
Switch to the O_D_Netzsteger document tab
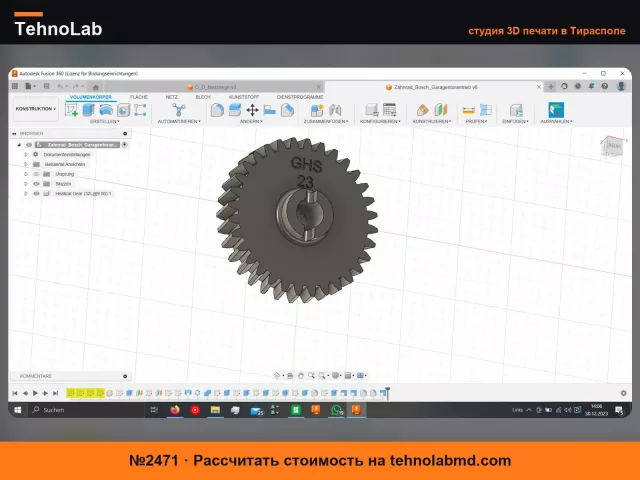pyautogui.click(x=215, y=87)
